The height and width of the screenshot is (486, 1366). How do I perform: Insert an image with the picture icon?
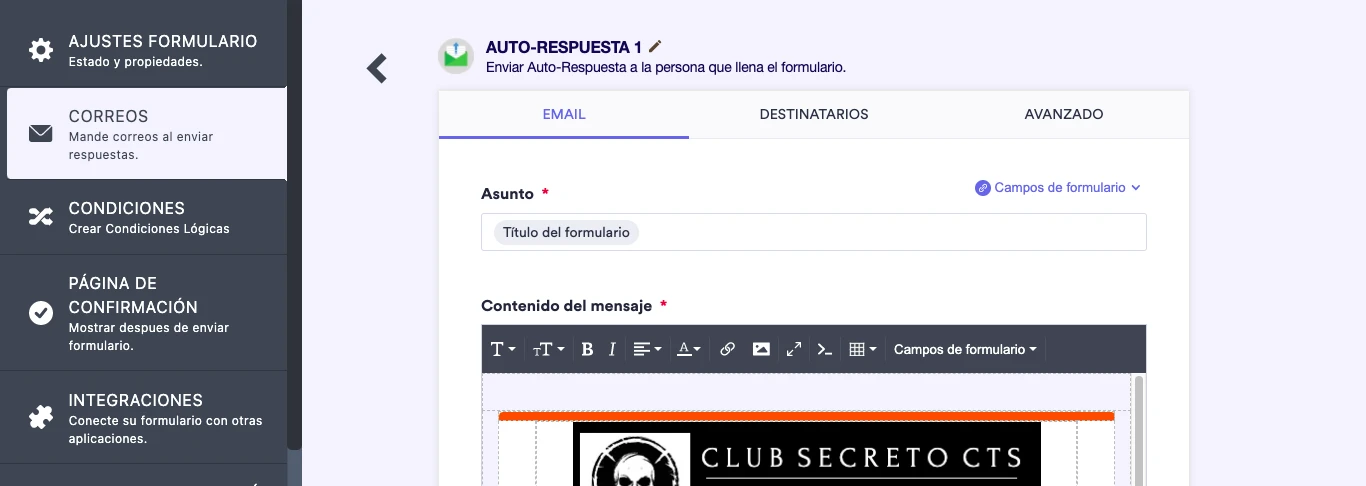761,349
